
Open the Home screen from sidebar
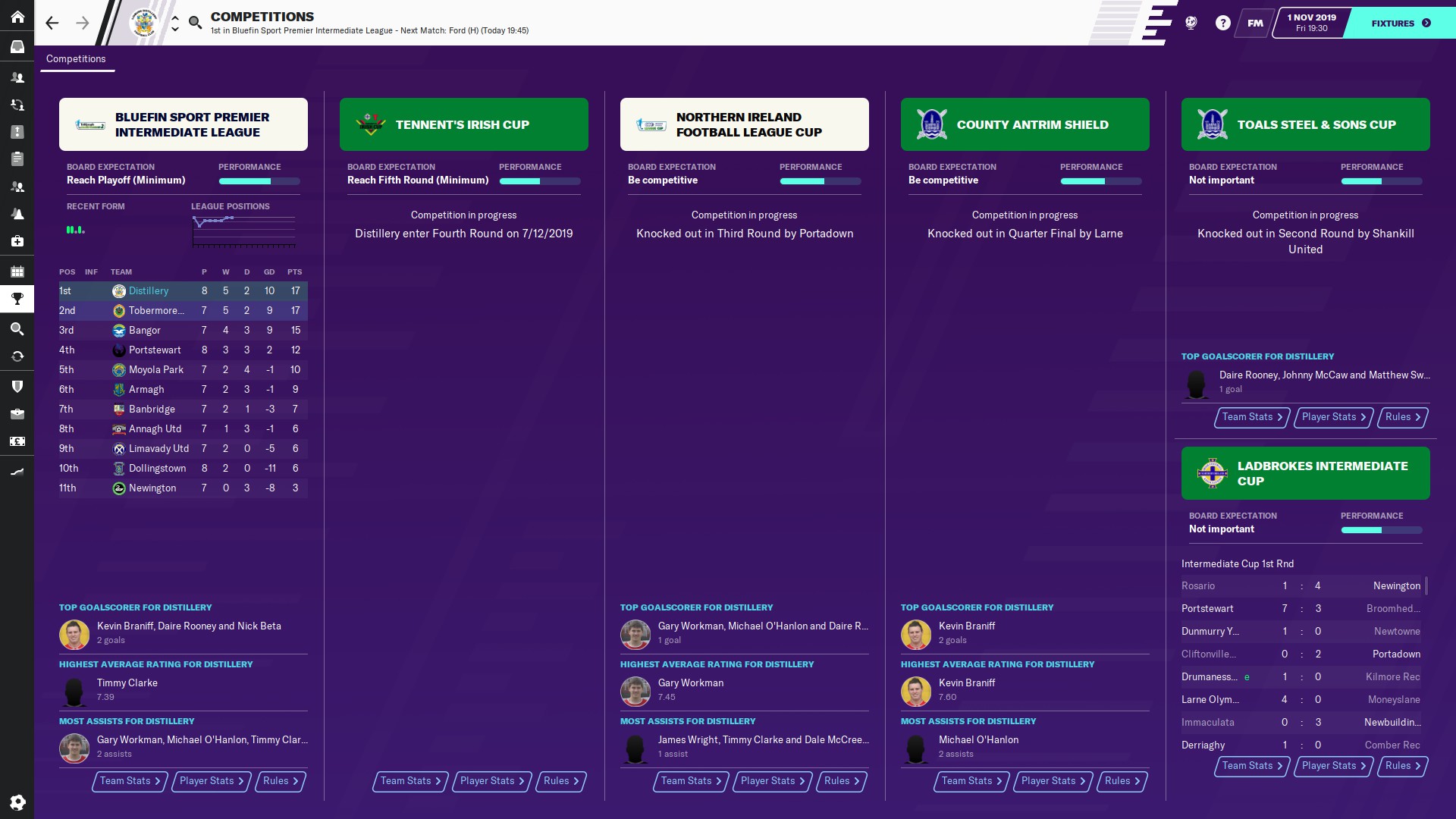[x=17, y=17]
